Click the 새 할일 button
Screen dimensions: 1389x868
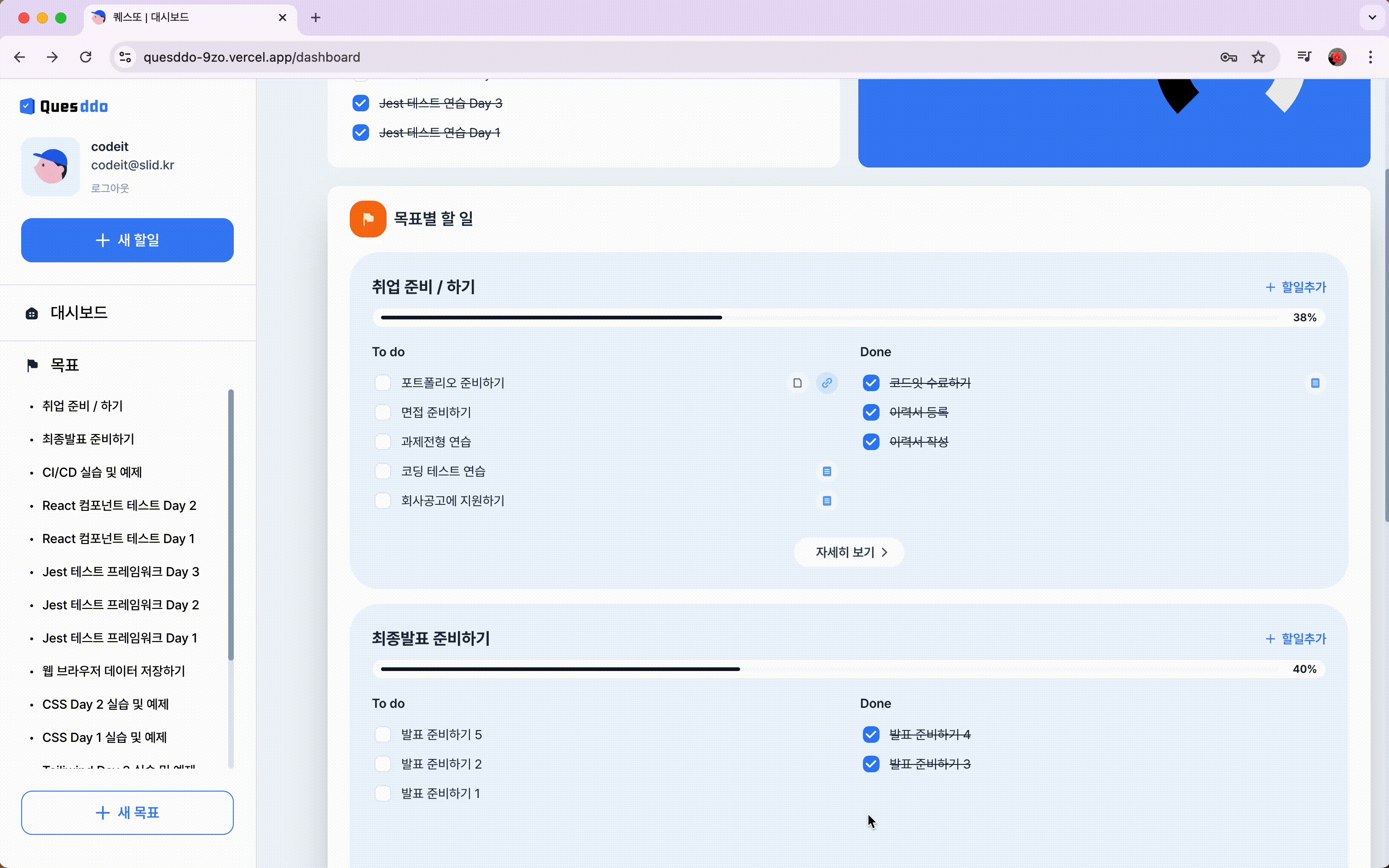pos(127,240)
